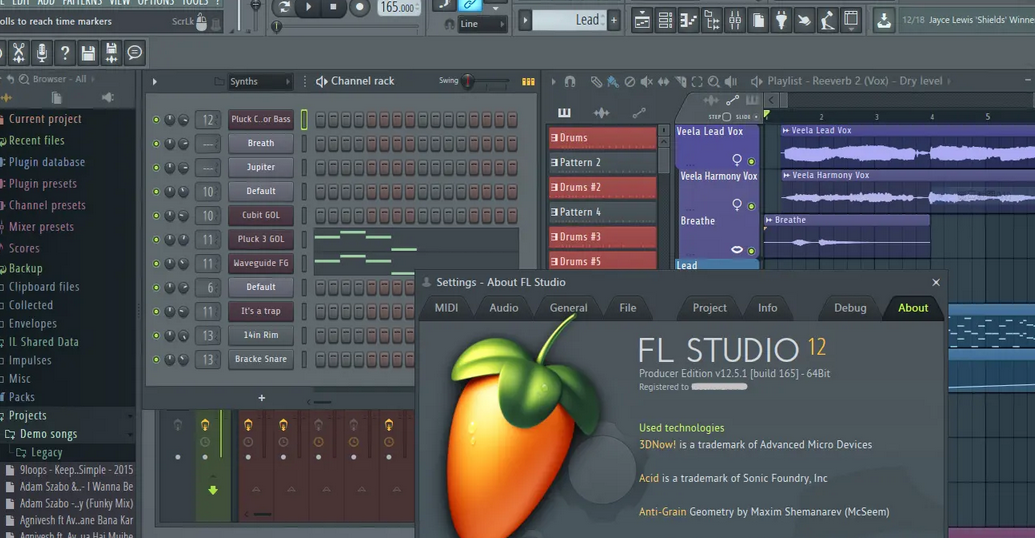Click the graph editor icon in Channel rack
Viewport: 1035px width, 538px height.
click(528, 81)
